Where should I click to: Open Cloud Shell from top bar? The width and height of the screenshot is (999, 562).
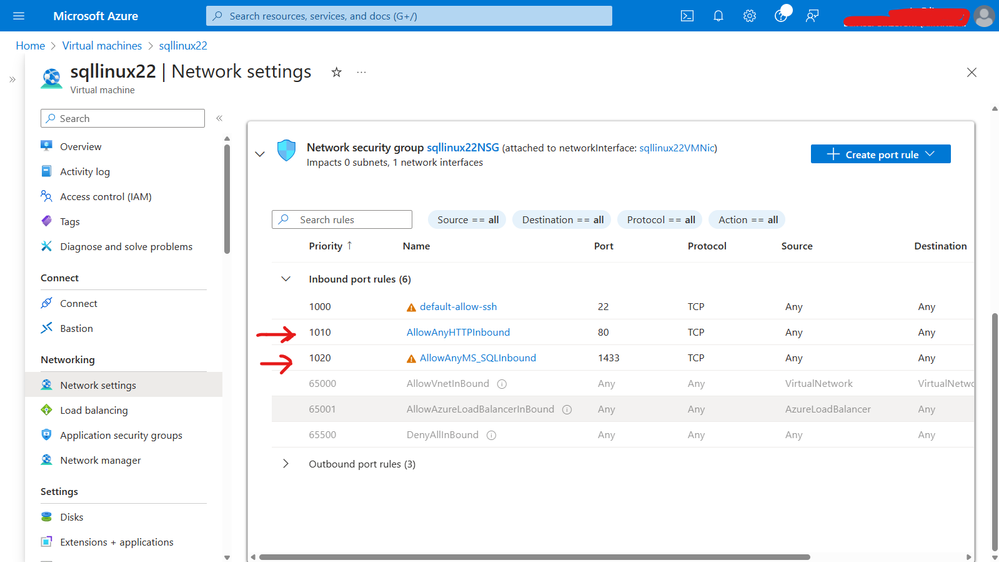click(x=687, y=16)
